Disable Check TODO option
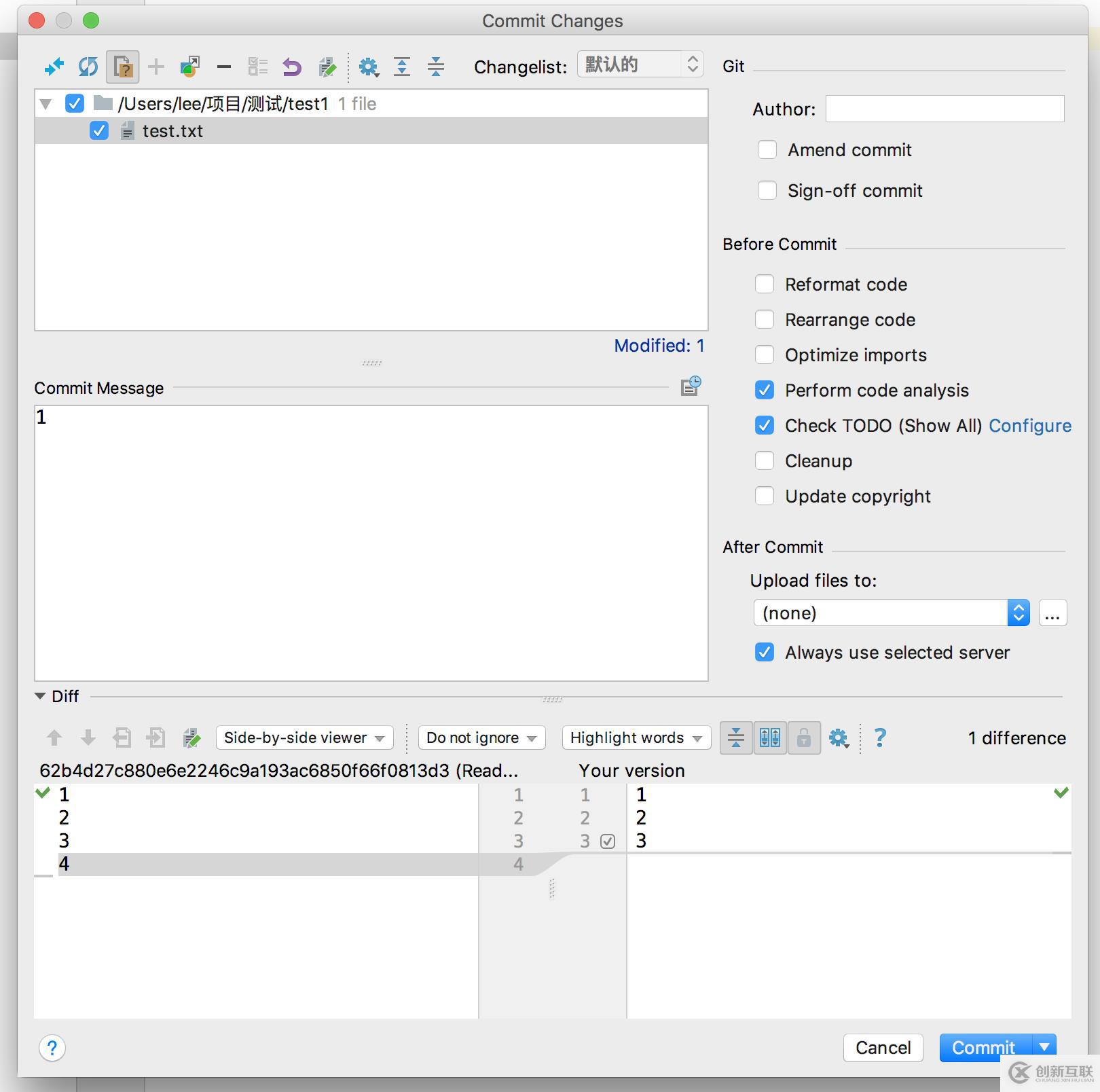Viewport: 1100px width, 1092px height. (765, 425)
